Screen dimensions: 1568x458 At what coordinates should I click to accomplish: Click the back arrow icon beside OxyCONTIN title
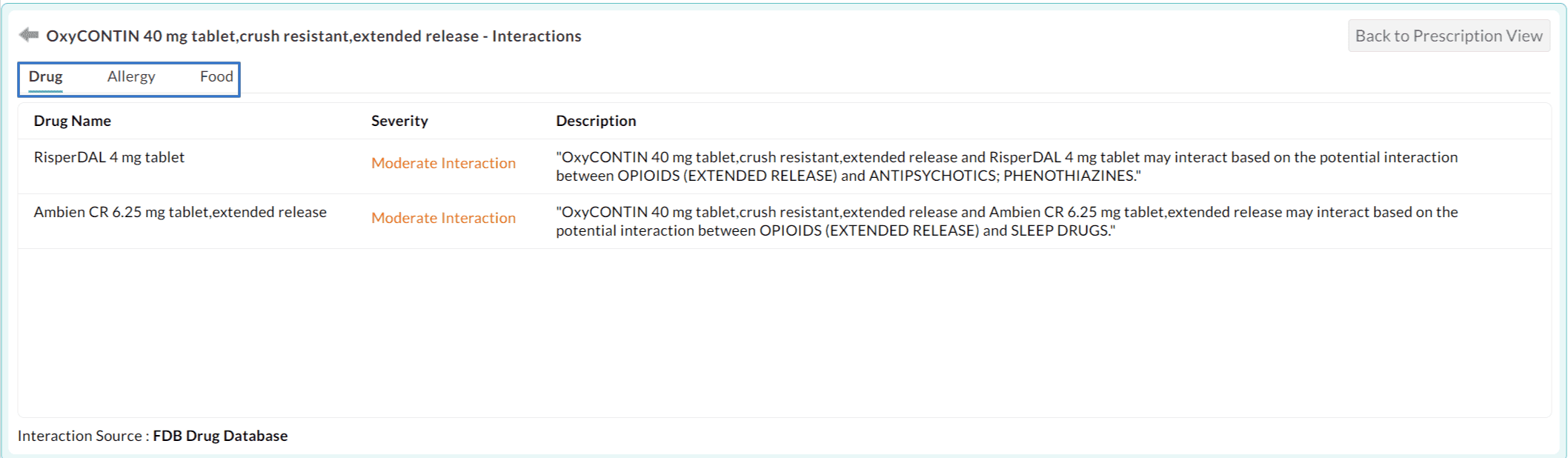click(x=29, y=35)
